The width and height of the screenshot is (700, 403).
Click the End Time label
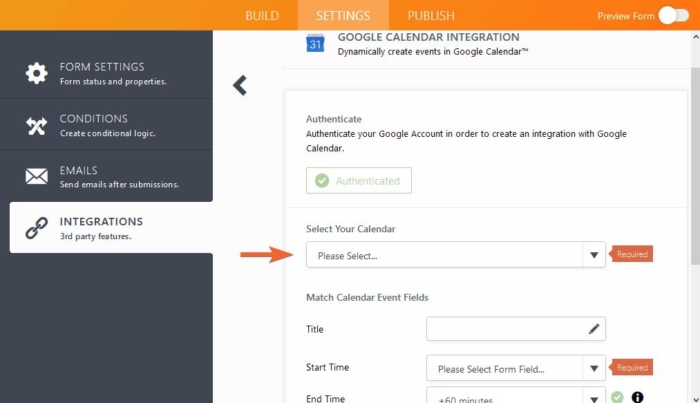(325, 398)
